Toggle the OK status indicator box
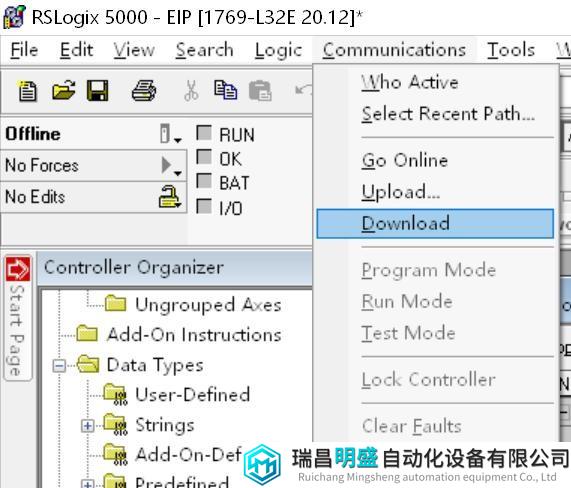This screenshot has width=571, height=488. 204,157
